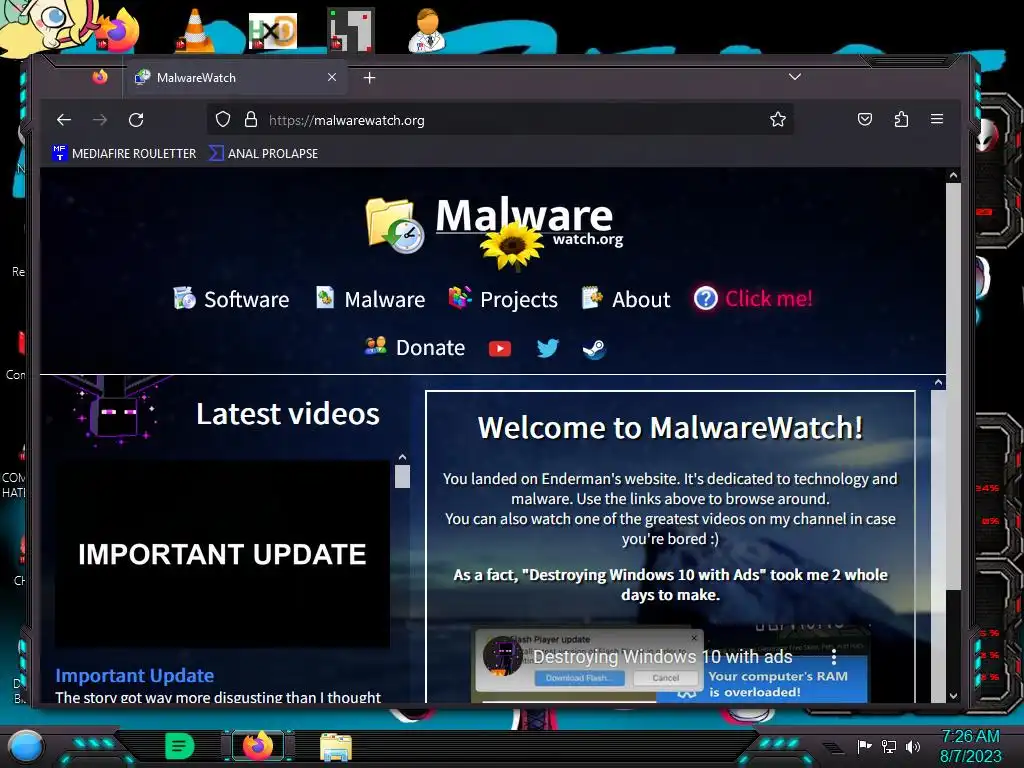Open the Projects nav link
Image resolution: width=1024 pixels, height=768 pixels.
504,299
